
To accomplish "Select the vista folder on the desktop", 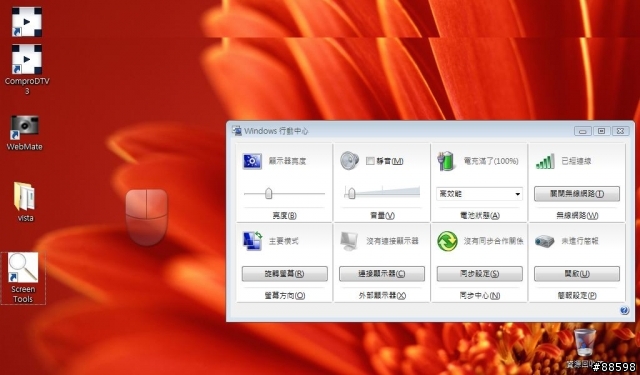I will click(x=25, y=202).
